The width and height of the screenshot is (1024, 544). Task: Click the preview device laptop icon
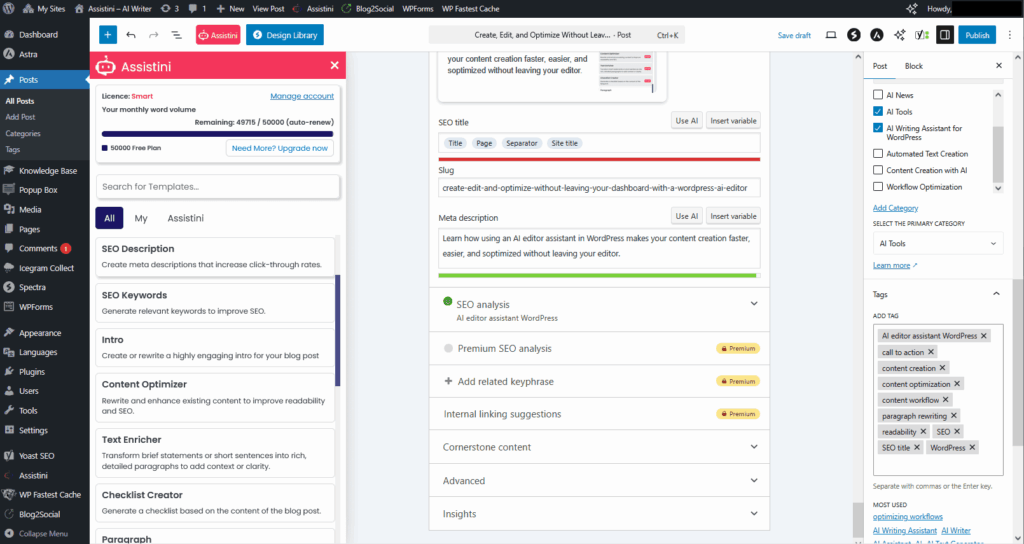(831, 35)
